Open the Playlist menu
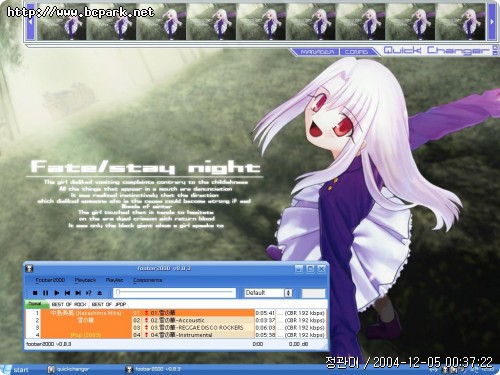The width and height of the screenshot is (500, 375). pyautogui.click(x=114, y=280)
